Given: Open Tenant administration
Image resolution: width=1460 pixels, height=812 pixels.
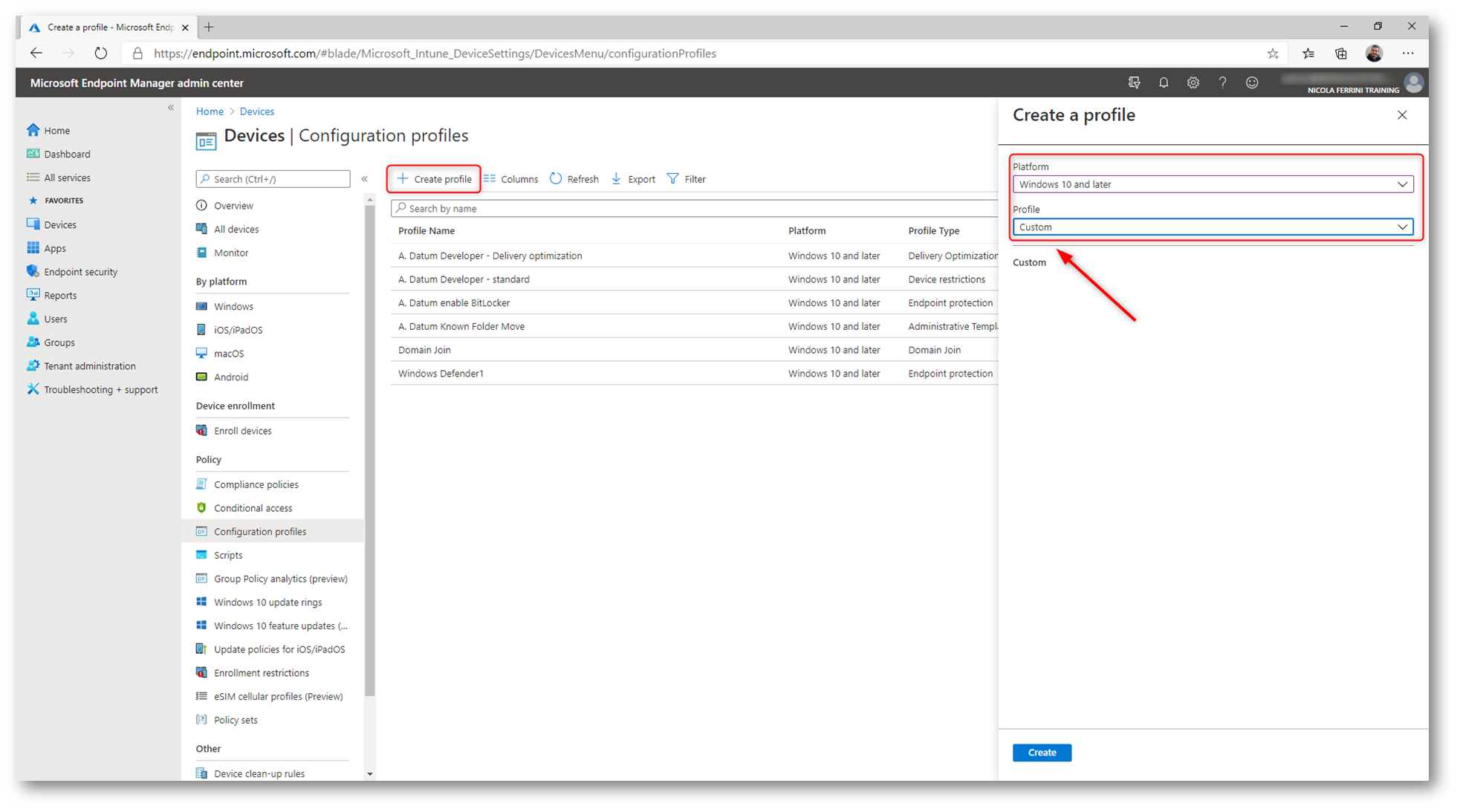Looking at the screenshot, I should pyautogui.click(x=89, y=366).
